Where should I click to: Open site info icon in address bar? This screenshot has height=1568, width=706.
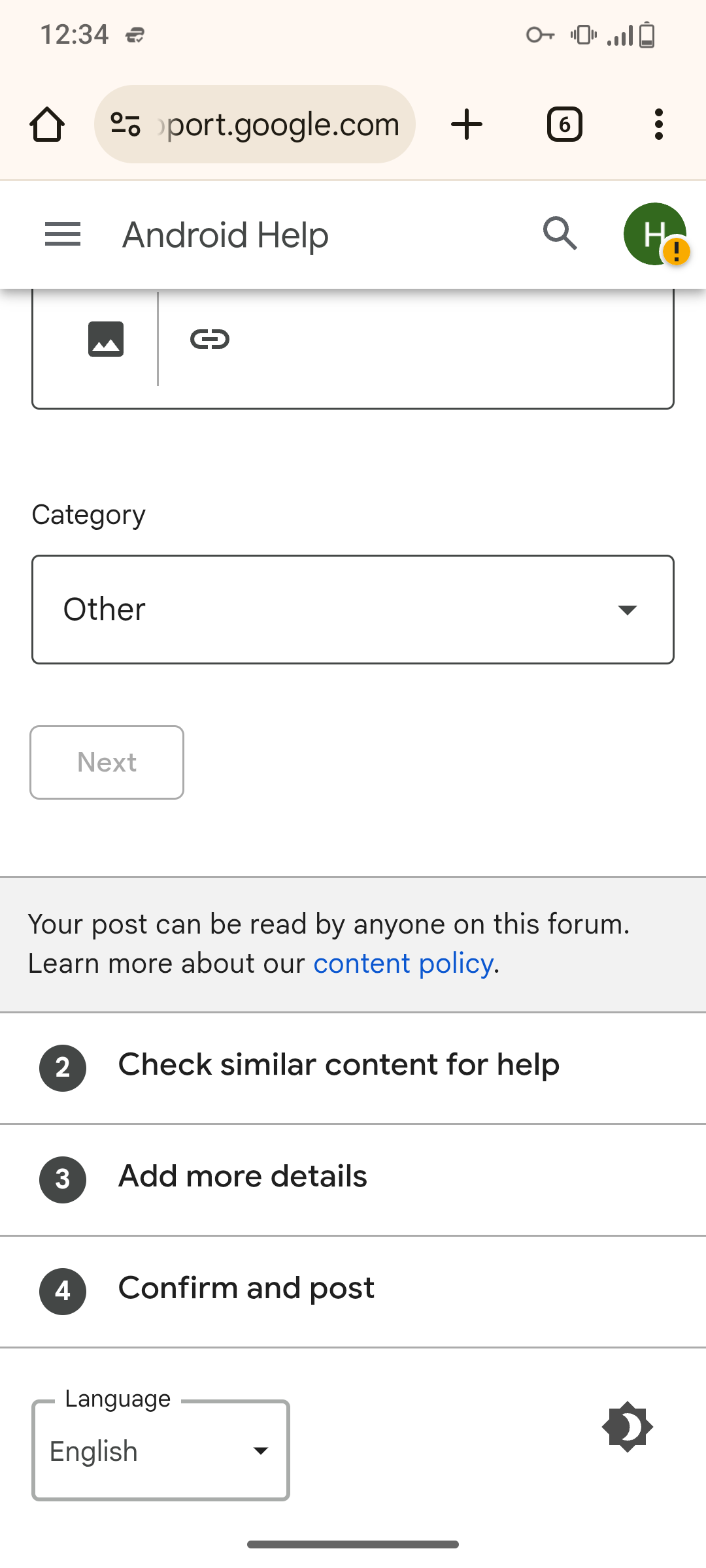tap(126, 124)
